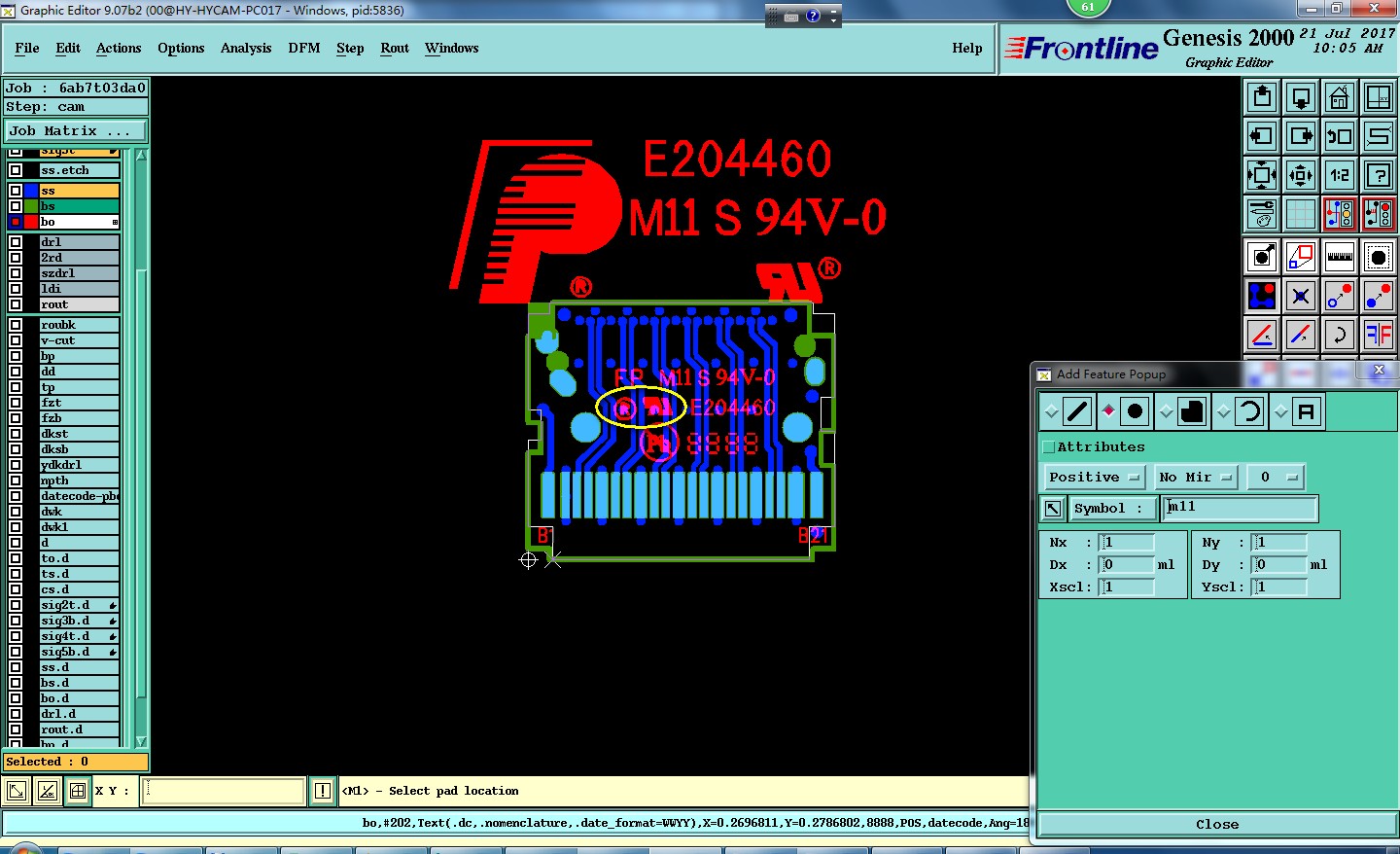The height and width of the screenshot is (854, 1400).
Task: Click the Symbol : selector button
Action: pyautogui.click(x=1113, y=508)
